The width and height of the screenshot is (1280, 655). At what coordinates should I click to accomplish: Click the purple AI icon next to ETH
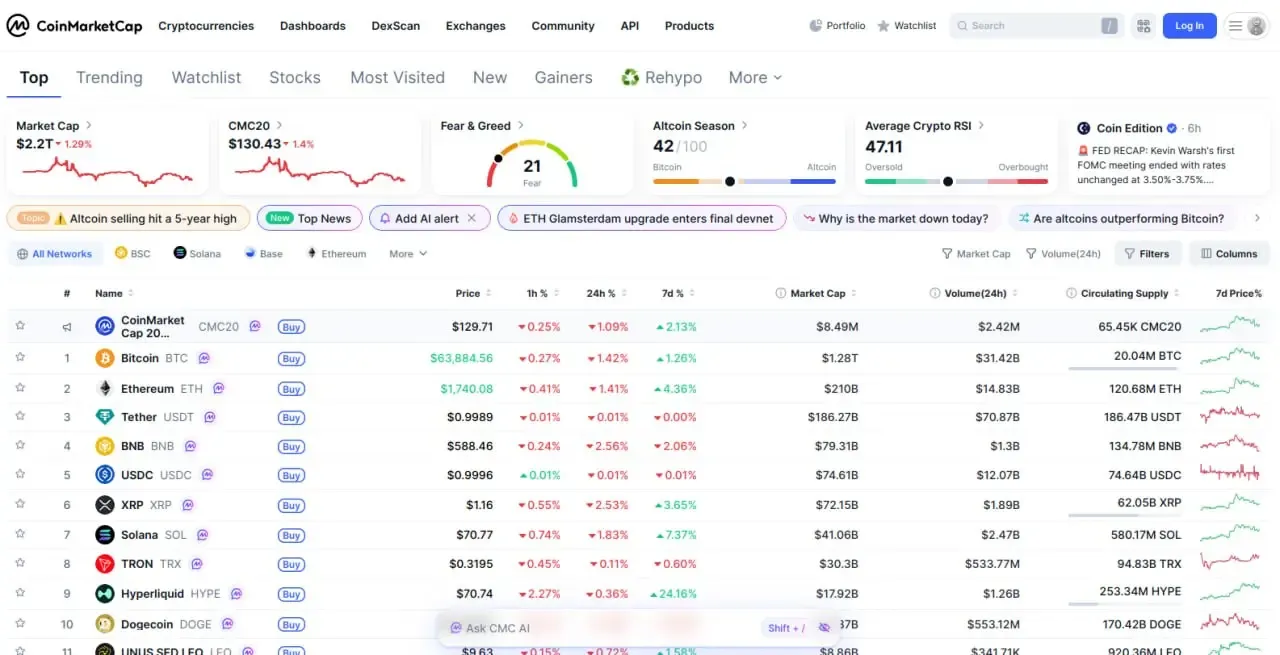[219, 388]
